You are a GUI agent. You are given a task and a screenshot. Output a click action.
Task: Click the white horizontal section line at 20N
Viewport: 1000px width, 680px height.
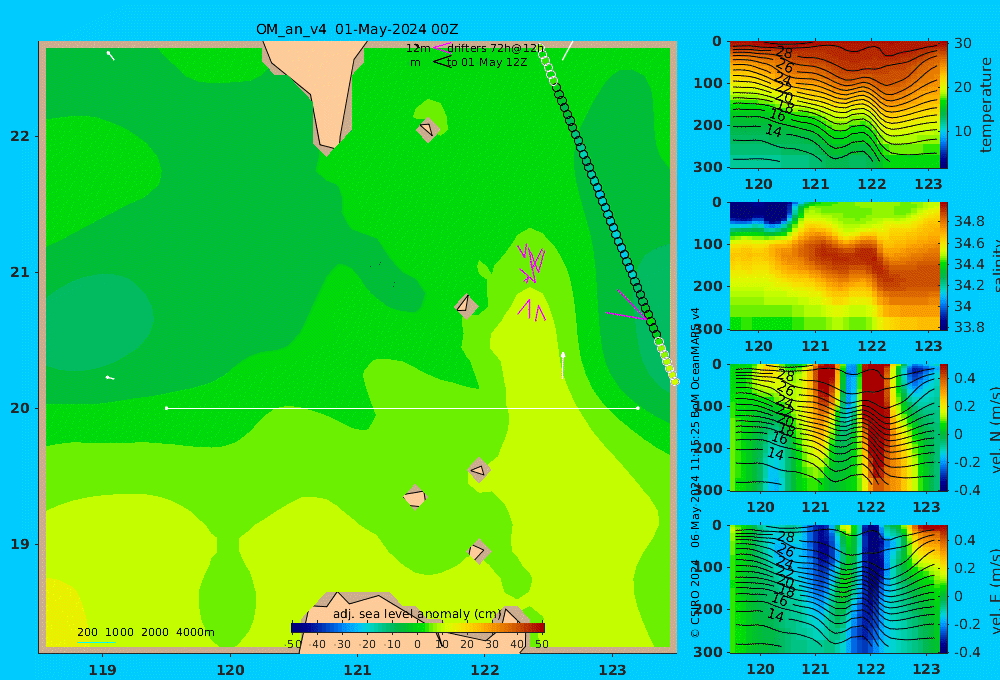[402, 408]
